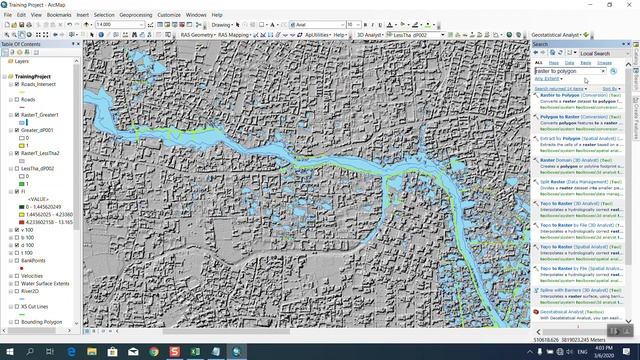
Task: Open Excel from the Windows taskbar
Action: [195, 351]
